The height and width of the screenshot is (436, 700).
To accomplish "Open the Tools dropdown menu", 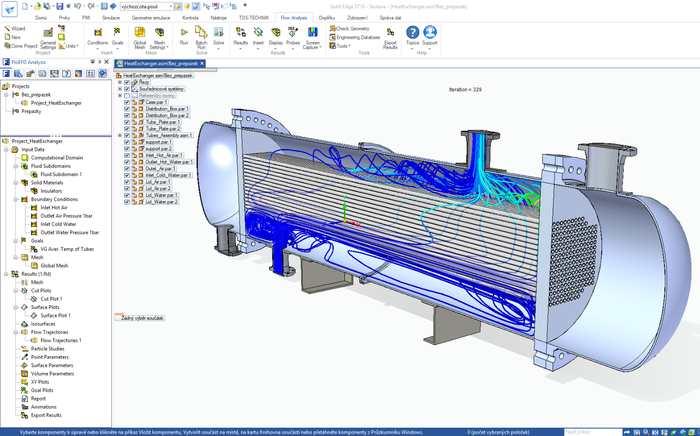I will [x=340, y=46].
